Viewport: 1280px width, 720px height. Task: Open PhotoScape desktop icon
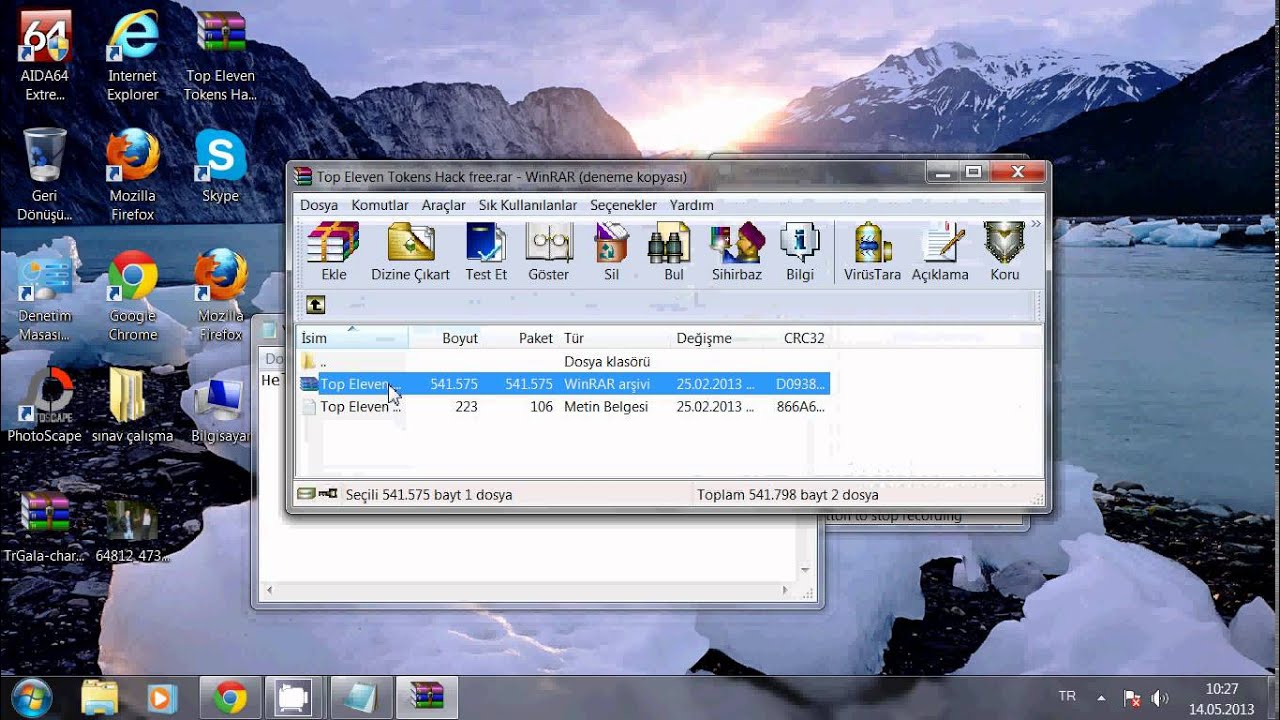tap(44, 405)
